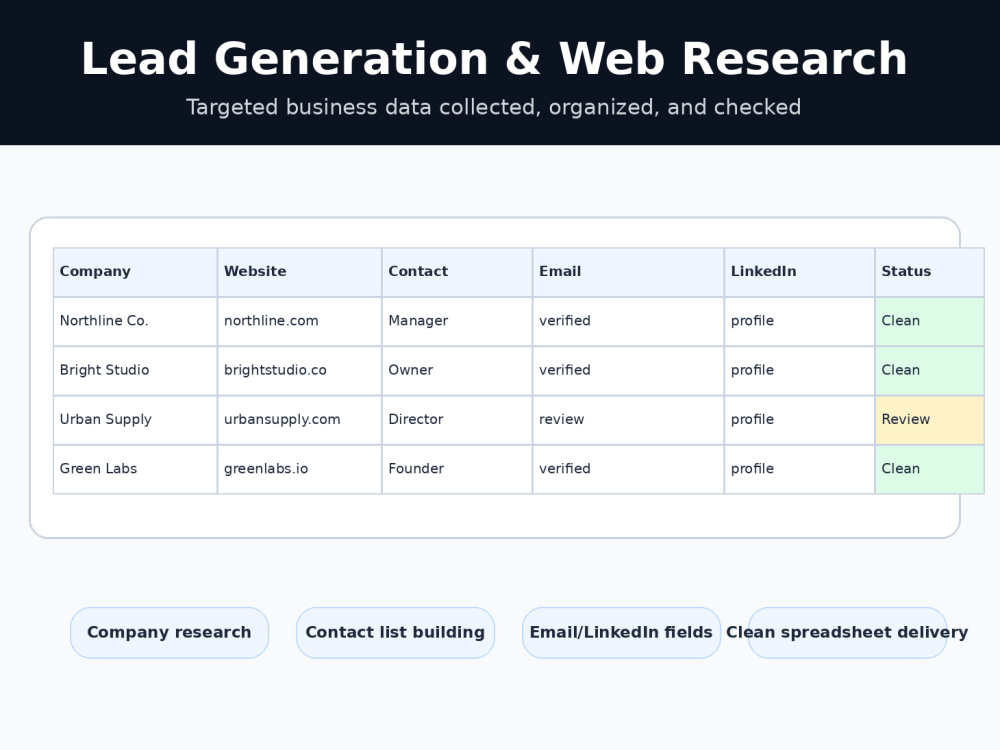Click the Bright Studio company cell
This screenshot has height=750, width=1000.
pyautogui.click(x=135, y=371)
